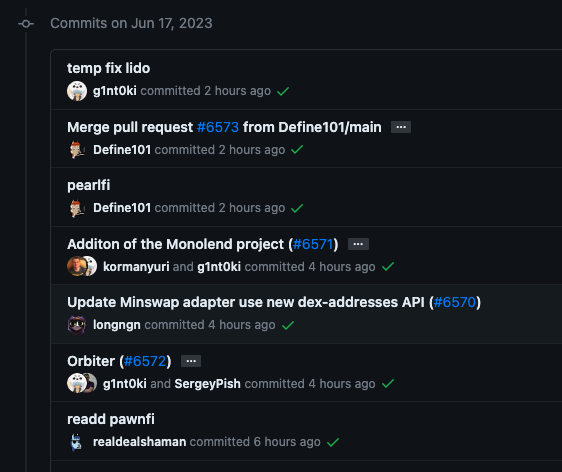Click Define101 avatar on pearlfi commit
The height and width of the screenshot is (472, 562).
click(77, 208)
